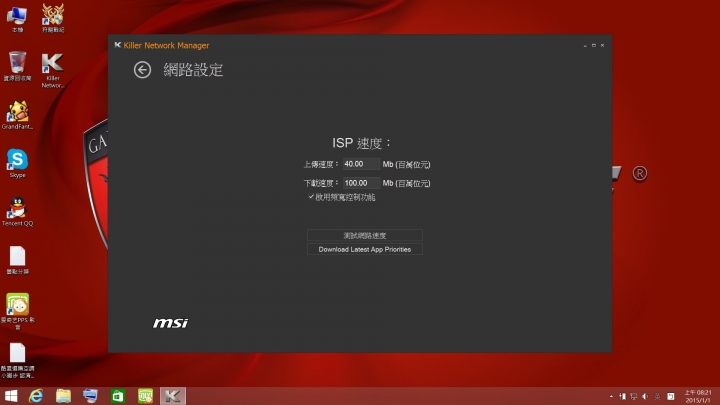Click the upload speed field showing 40.00
This screenshot has height=405, width=720.
click(x=361, y=164)
